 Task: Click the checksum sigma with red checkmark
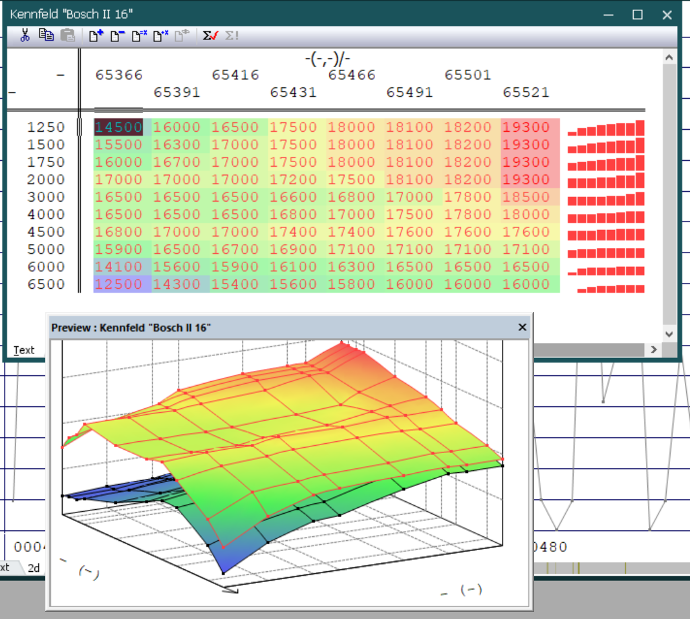(210, 36)
